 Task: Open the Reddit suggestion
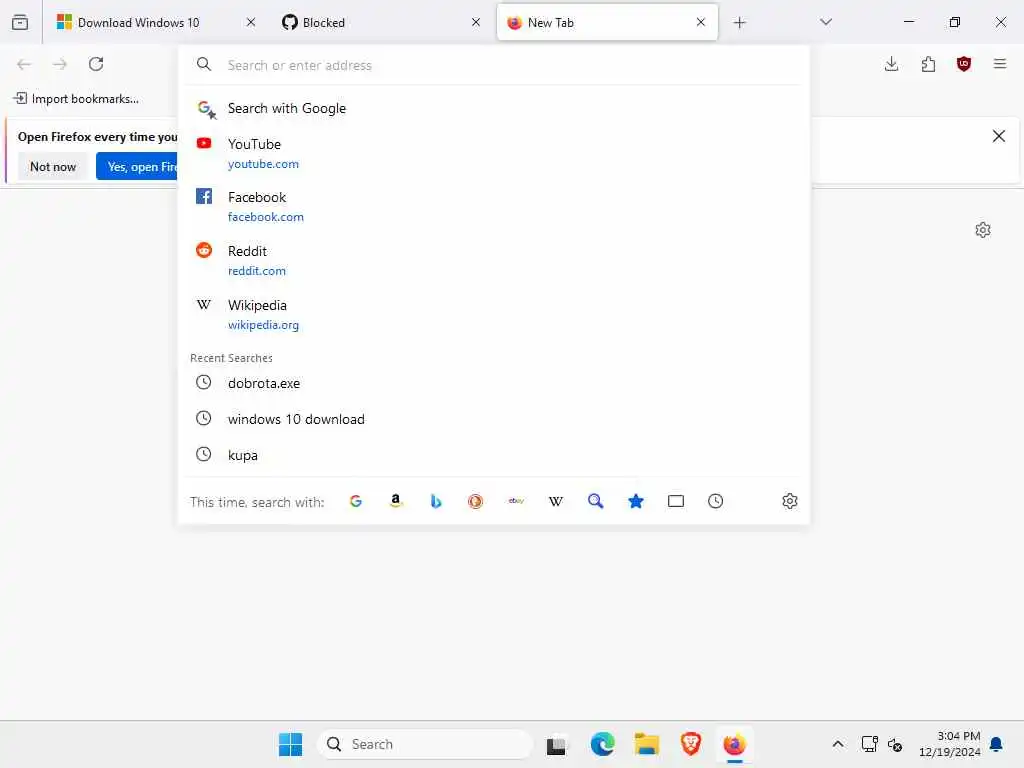[x=494, y=261]
